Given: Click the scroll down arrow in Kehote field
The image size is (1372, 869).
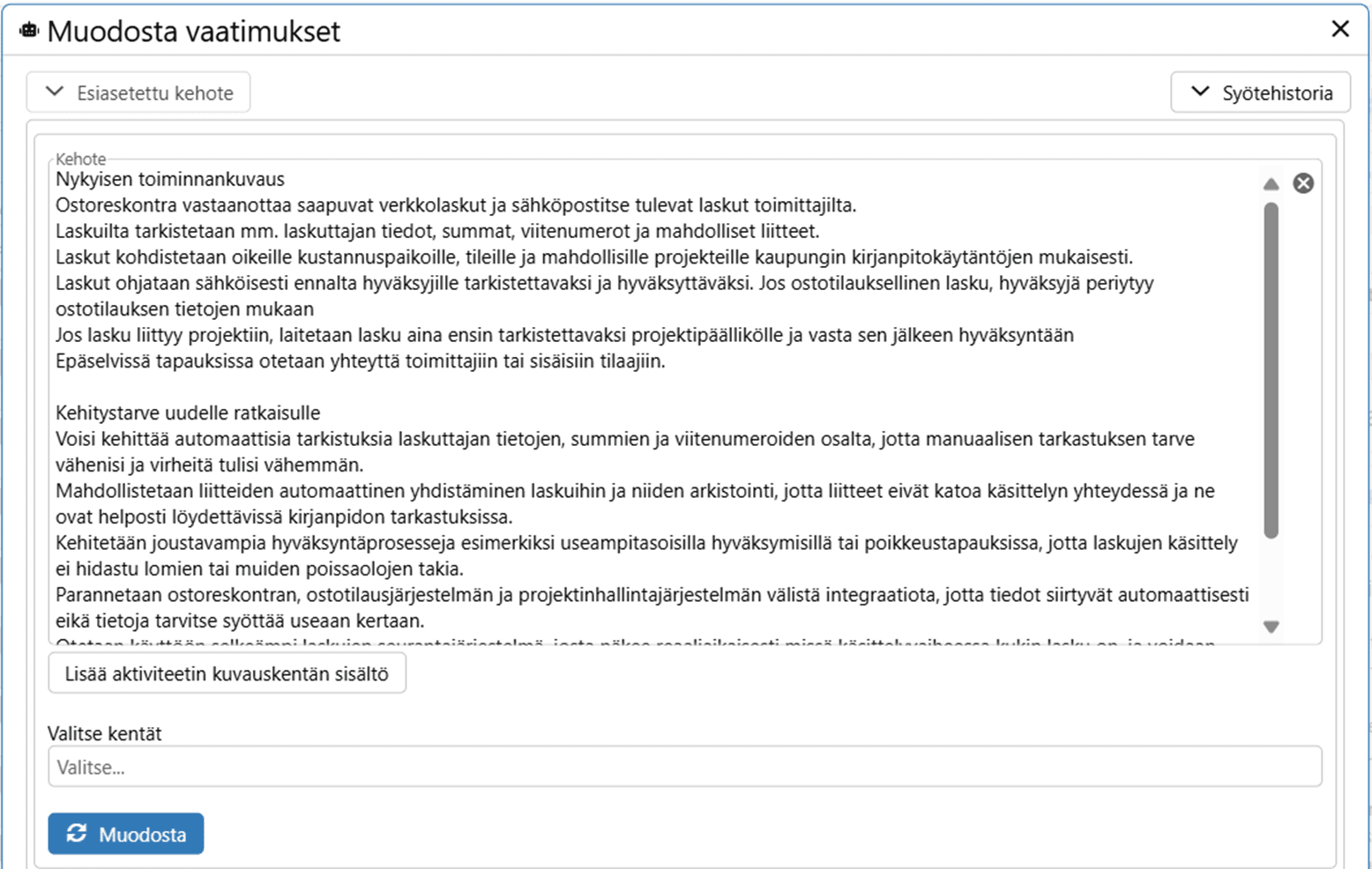Looking at the screenshot, I should (x=1271, y=627).
